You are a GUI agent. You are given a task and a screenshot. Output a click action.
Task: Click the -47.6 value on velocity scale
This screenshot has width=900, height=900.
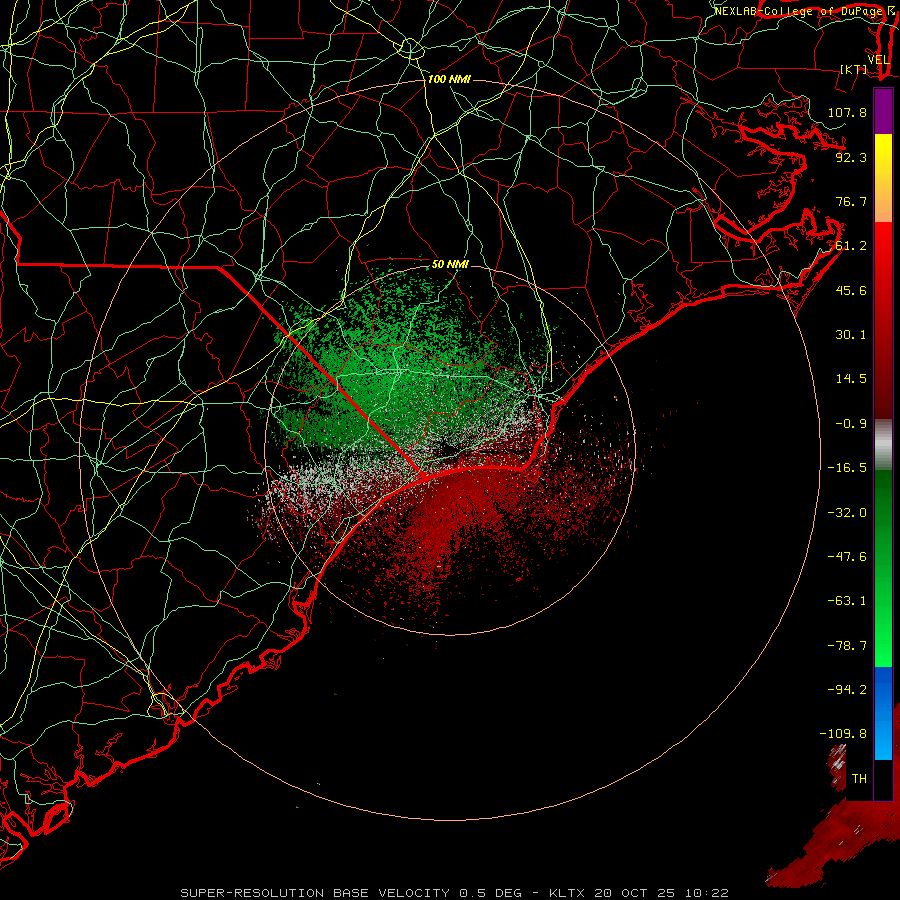[x=847, y=557]
